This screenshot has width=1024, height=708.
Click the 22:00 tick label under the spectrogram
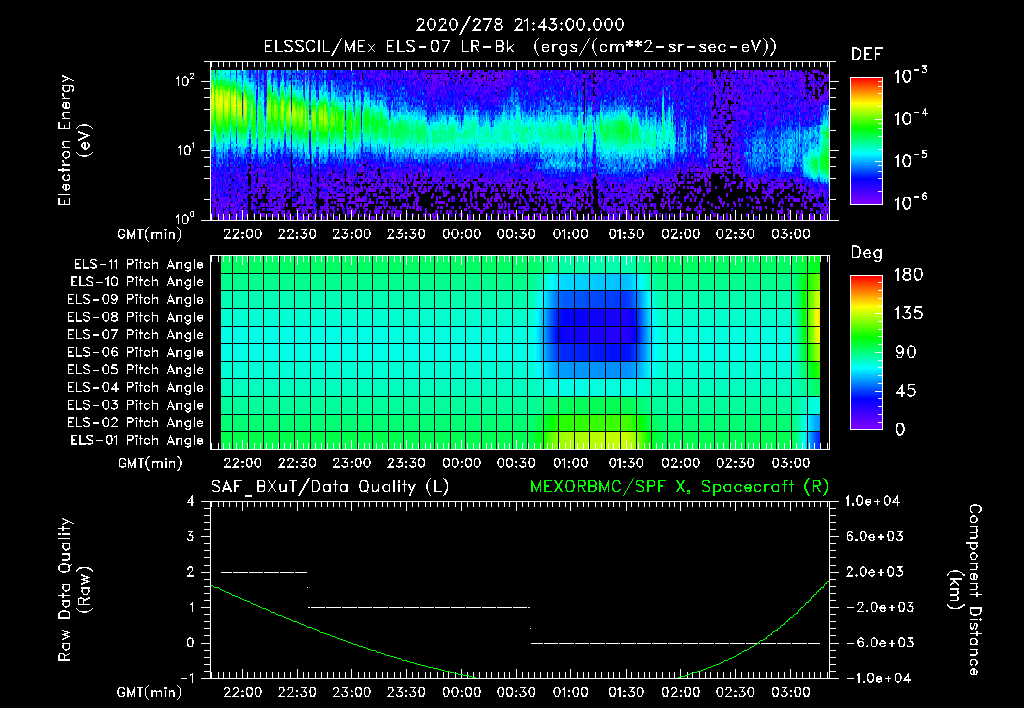pos(242,234)
